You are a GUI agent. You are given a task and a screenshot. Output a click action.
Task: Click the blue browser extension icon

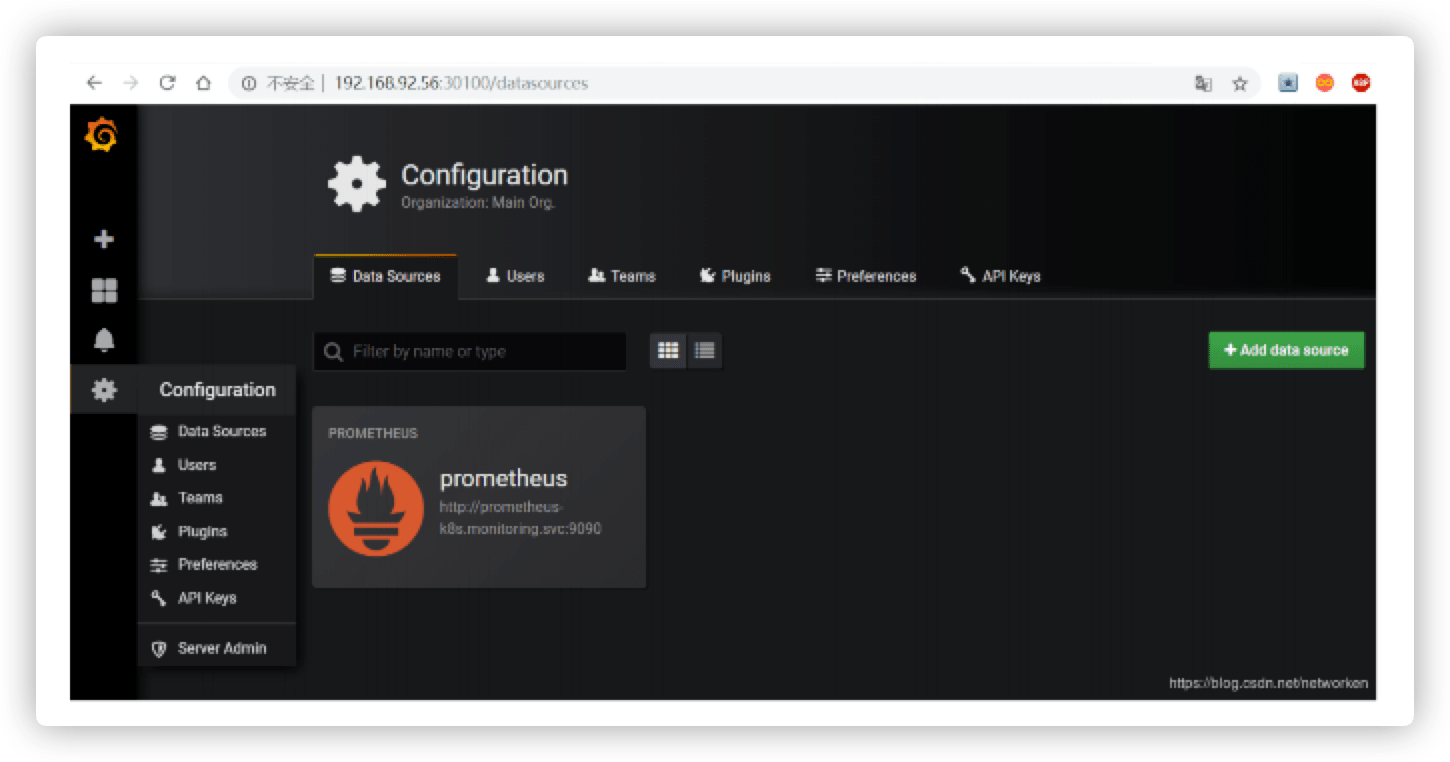click(x=1288, y=83)
